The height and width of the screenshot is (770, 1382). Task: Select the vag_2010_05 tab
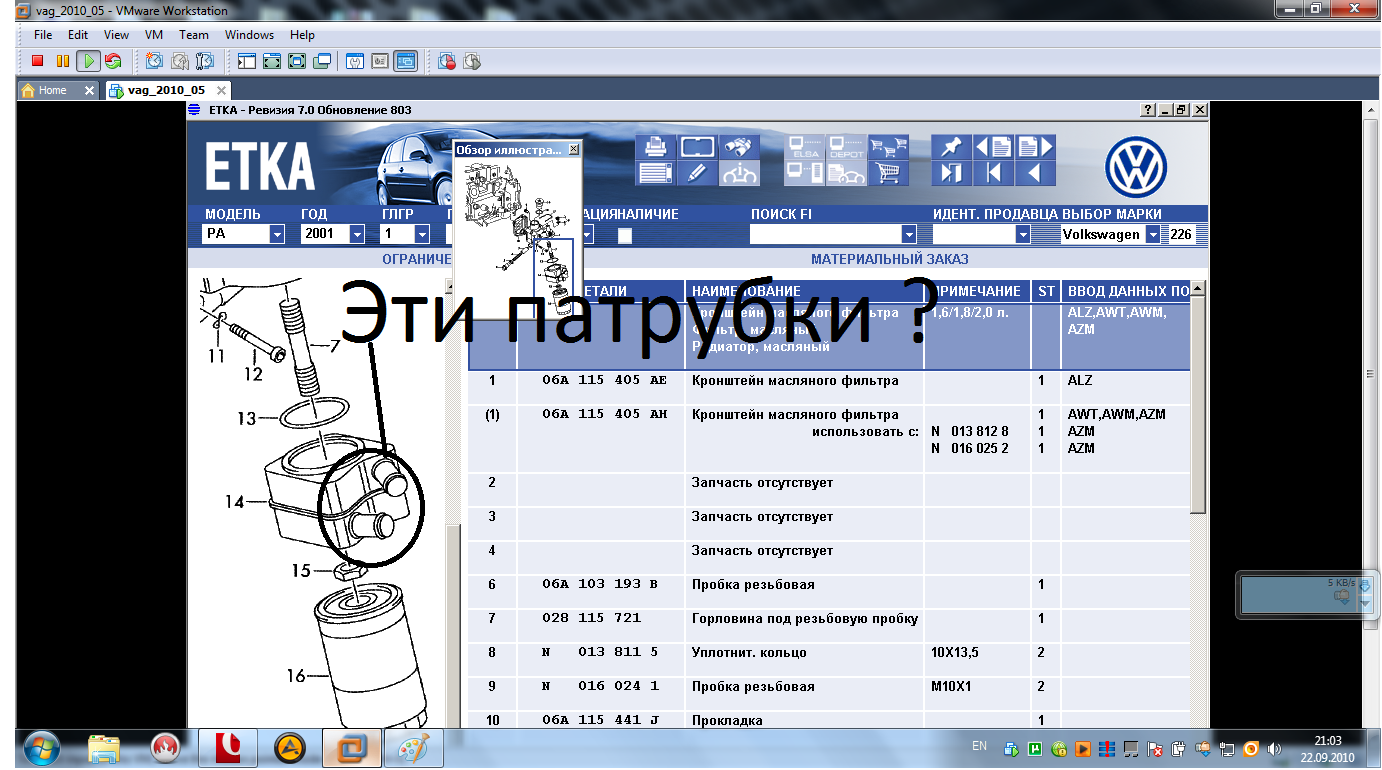point(166,90)
